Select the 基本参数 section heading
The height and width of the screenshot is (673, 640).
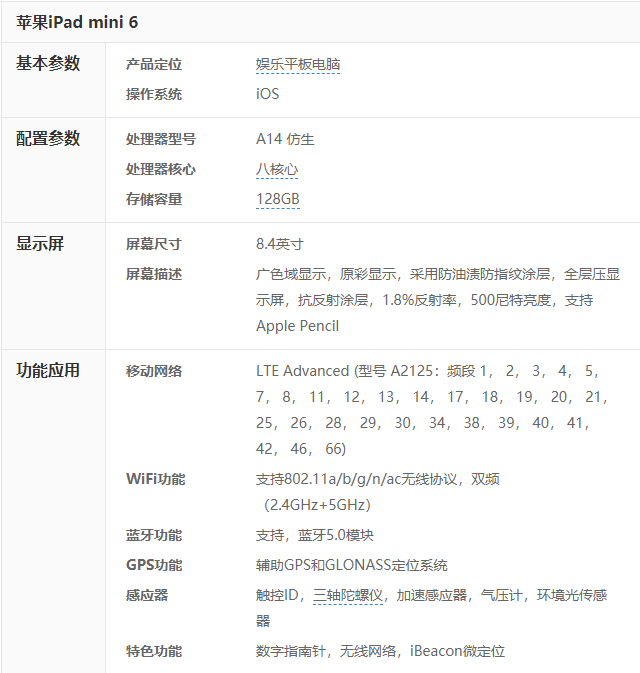tap(48, 64)
